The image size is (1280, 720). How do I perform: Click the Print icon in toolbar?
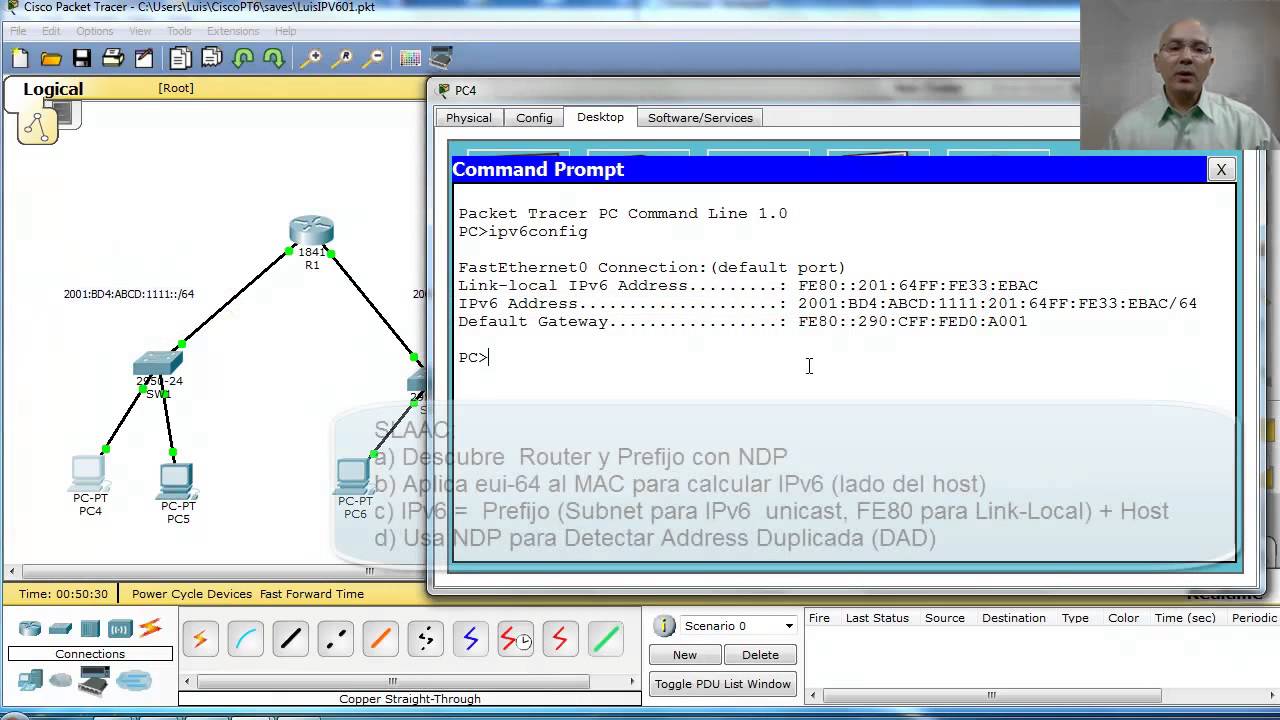point(113,59)
